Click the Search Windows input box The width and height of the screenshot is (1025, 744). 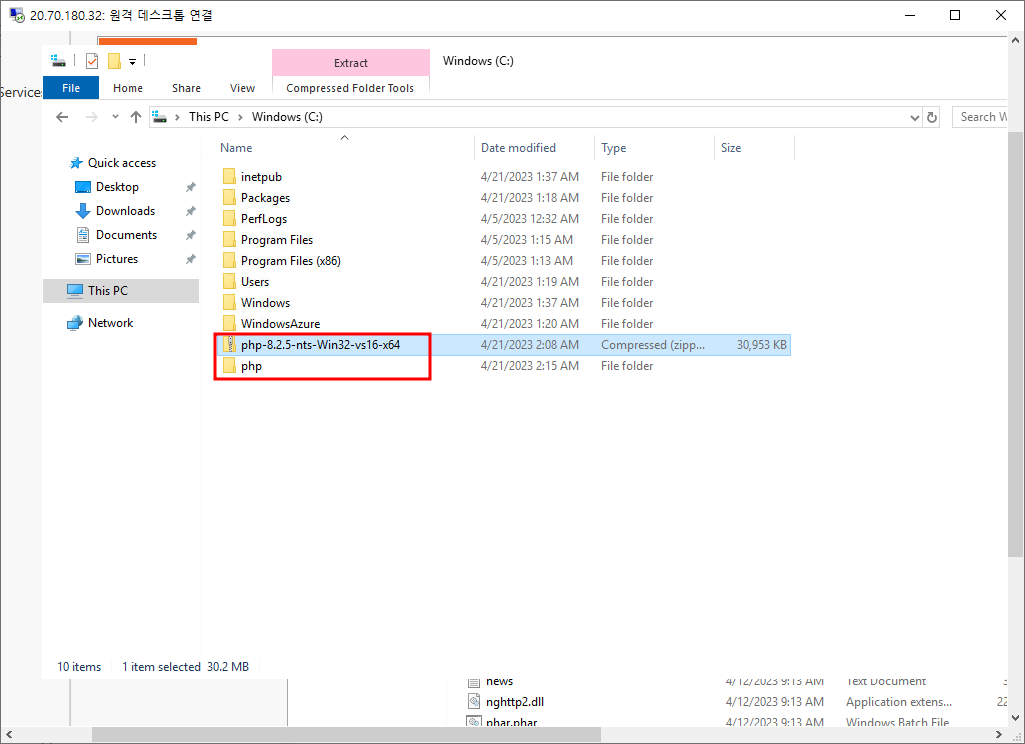[979, 117]
